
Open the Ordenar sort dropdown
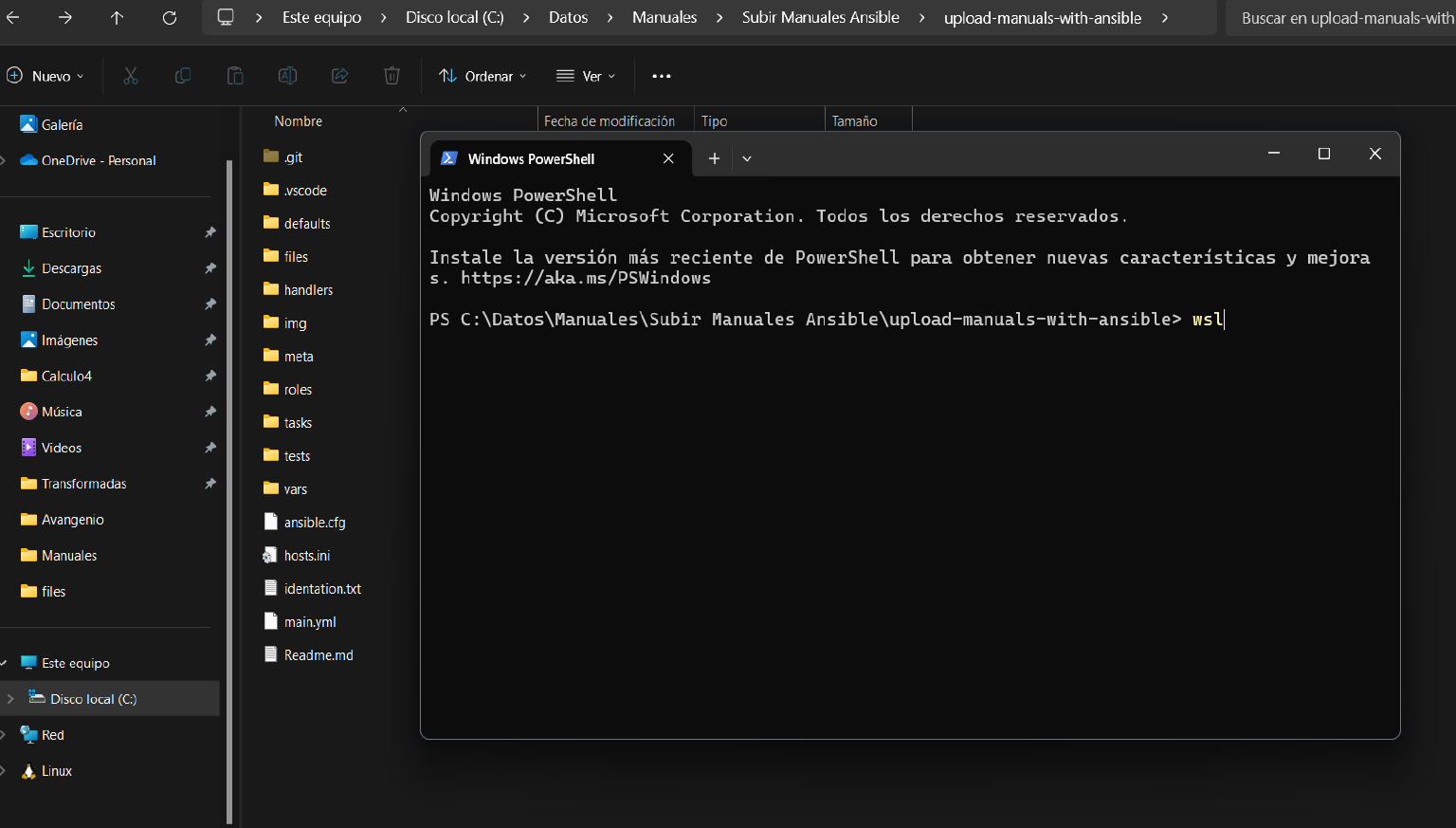[482, 76]
